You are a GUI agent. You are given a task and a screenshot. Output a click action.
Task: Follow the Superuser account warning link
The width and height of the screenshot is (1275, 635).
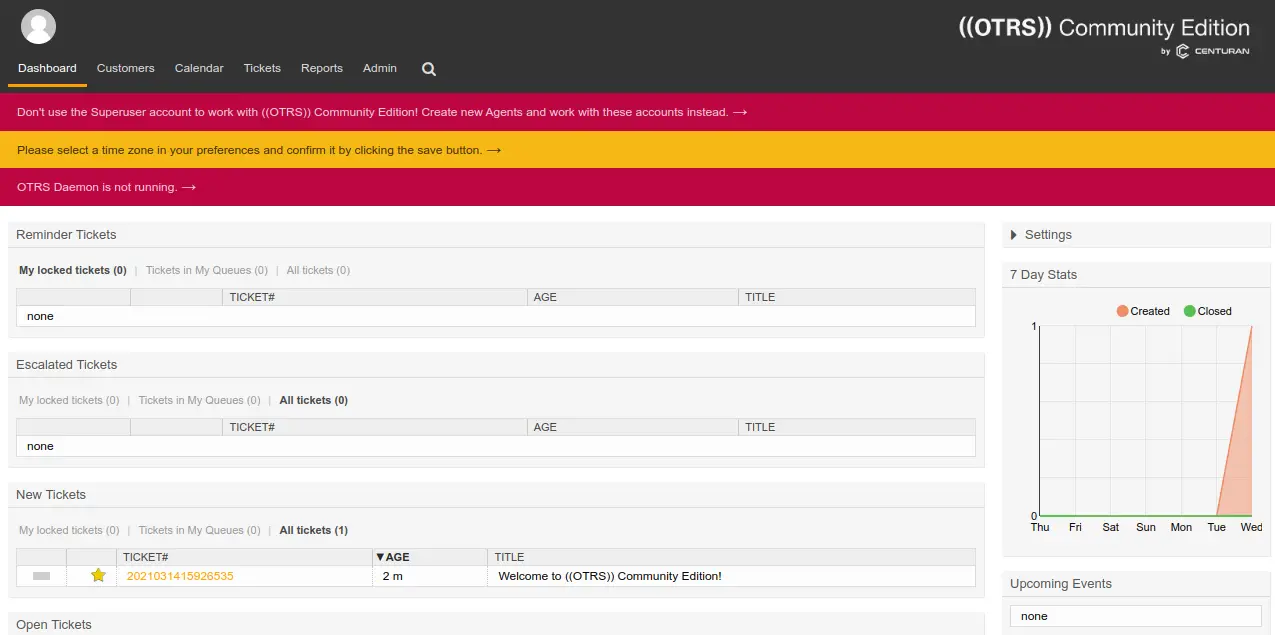[382, 112]
